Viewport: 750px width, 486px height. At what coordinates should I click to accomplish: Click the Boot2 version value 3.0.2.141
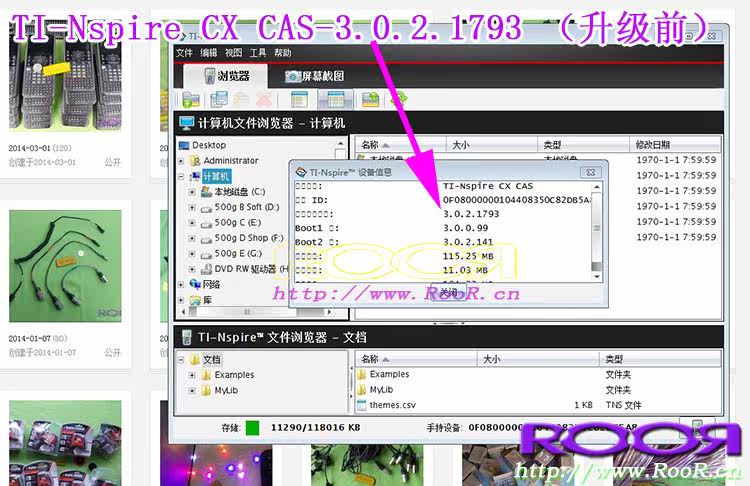468,242
